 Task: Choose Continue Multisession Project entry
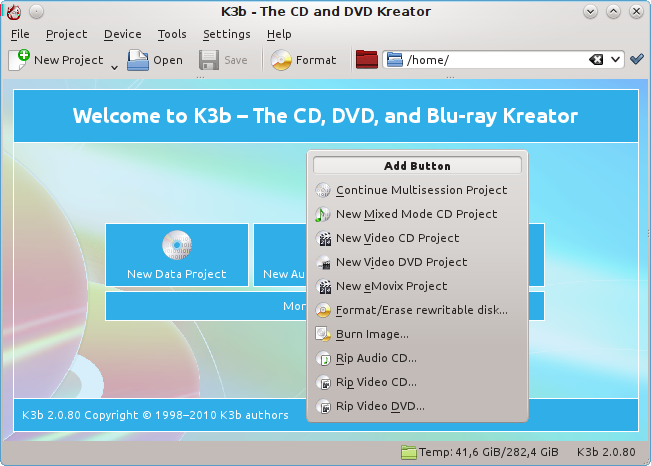tap(417, 190)
